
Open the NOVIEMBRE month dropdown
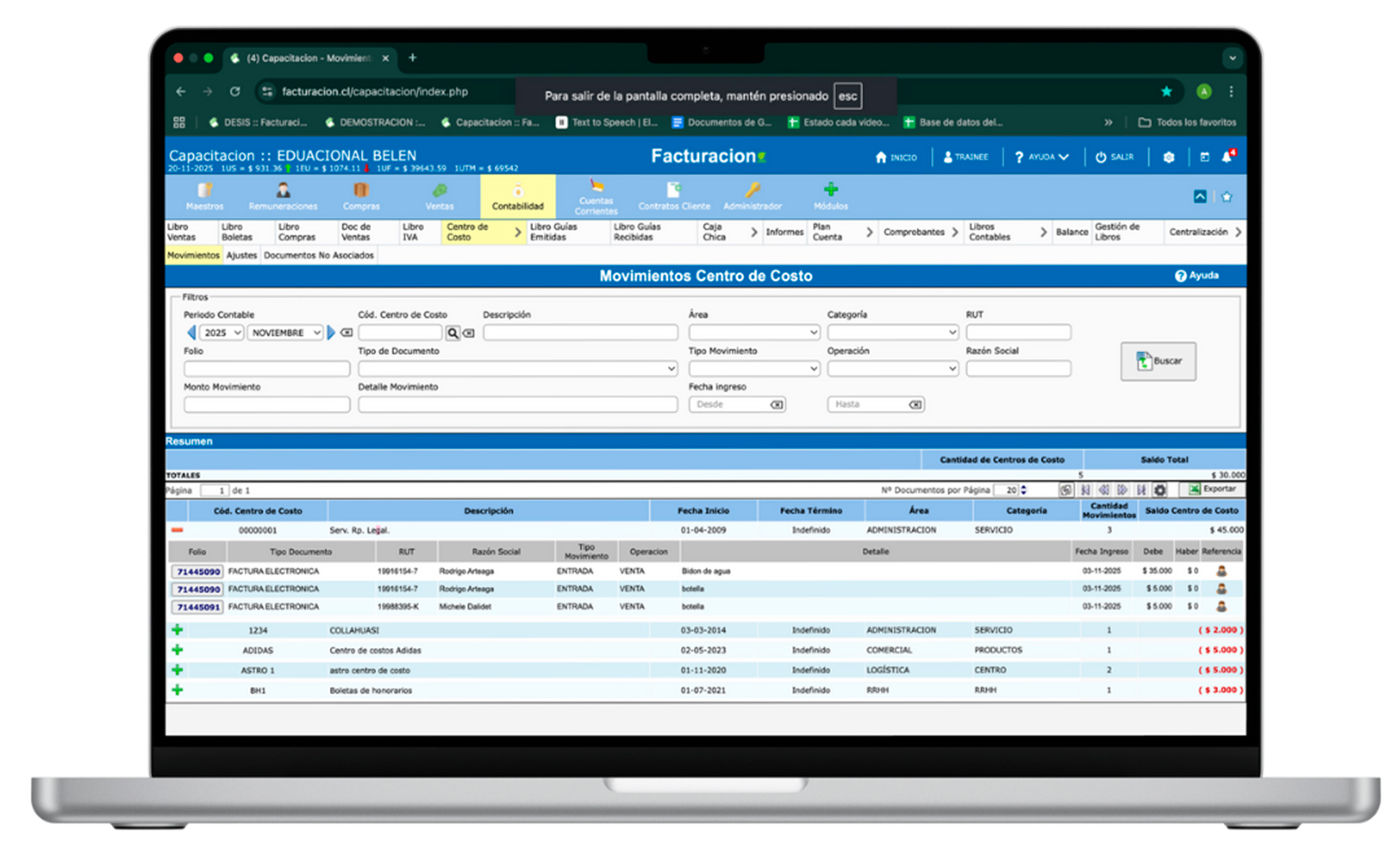(285, 332)
